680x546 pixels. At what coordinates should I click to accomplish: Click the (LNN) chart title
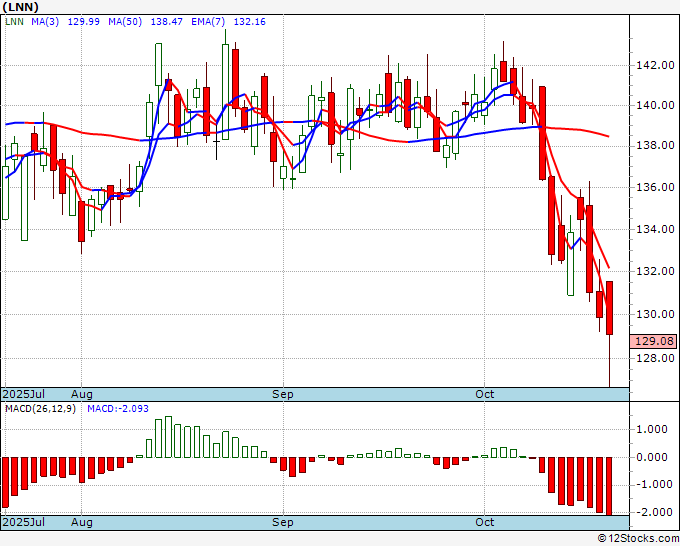[20, 7]
